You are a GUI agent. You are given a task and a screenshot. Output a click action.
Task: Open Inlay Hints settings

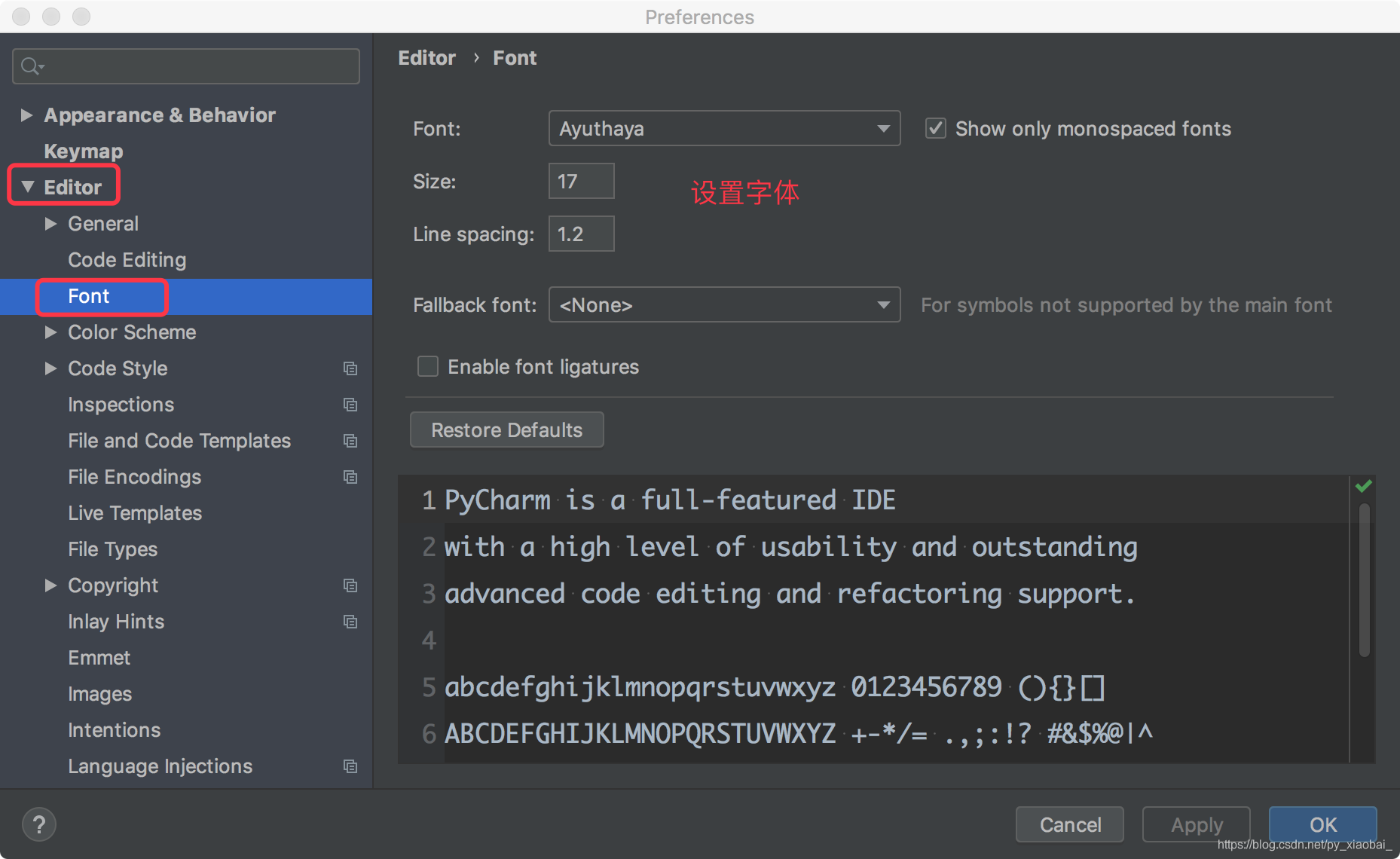(x=116, y=622)
